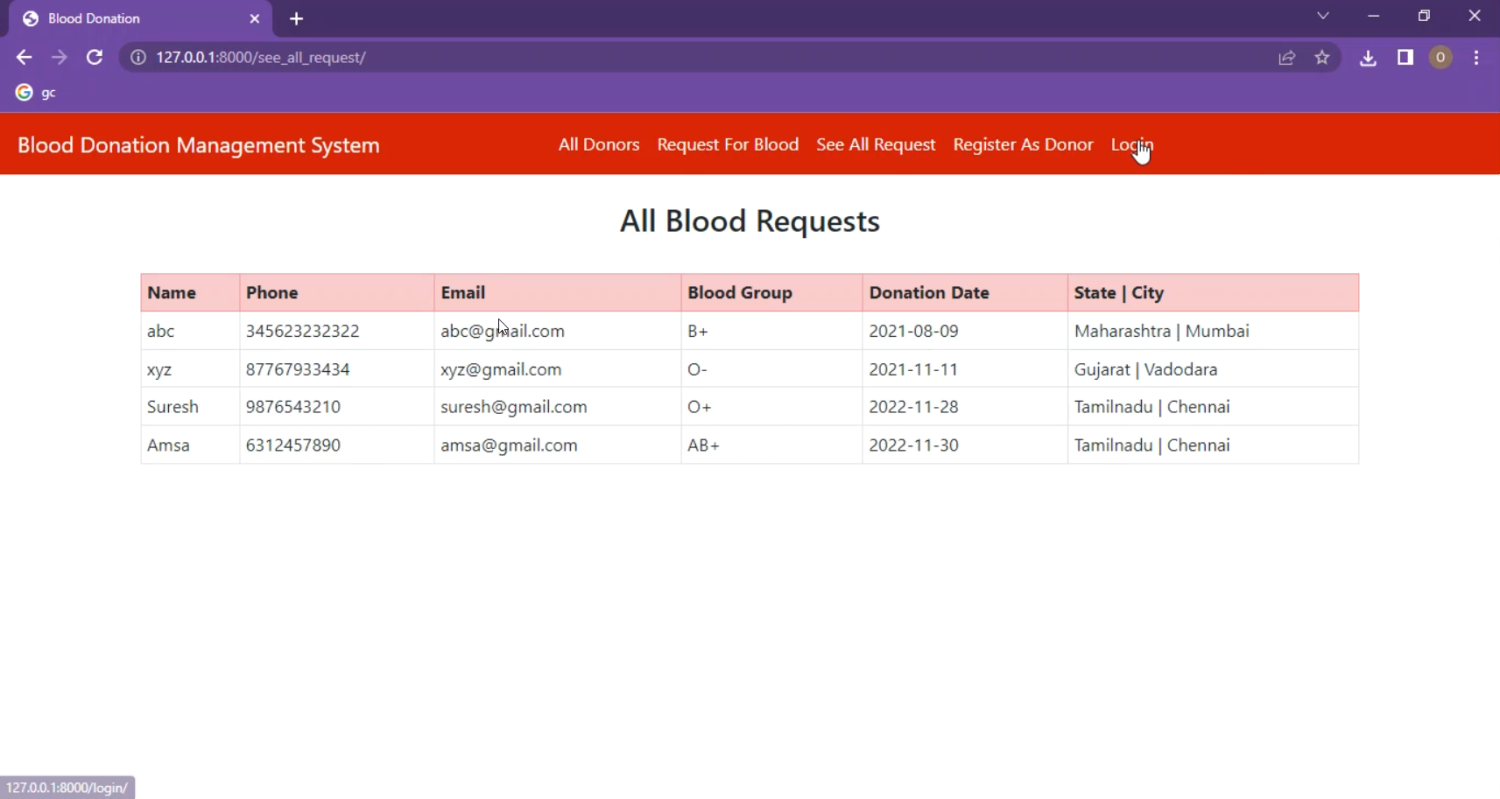Go to All Donors page
The image size is (1500, 799).
click(x=598, y=145)
